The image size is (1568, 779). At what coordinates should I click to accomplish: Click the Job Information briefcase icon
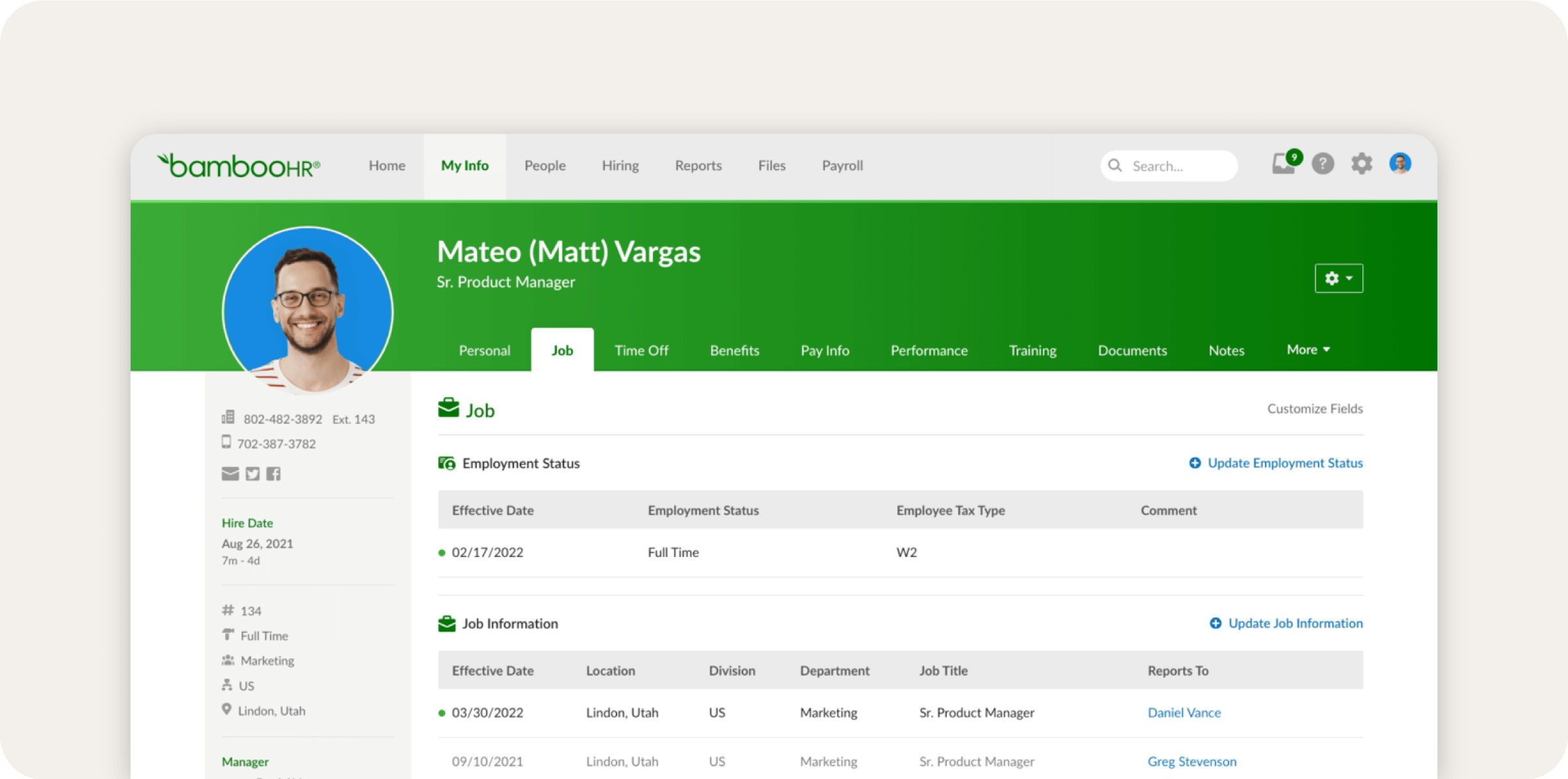[x=446, y=623]
